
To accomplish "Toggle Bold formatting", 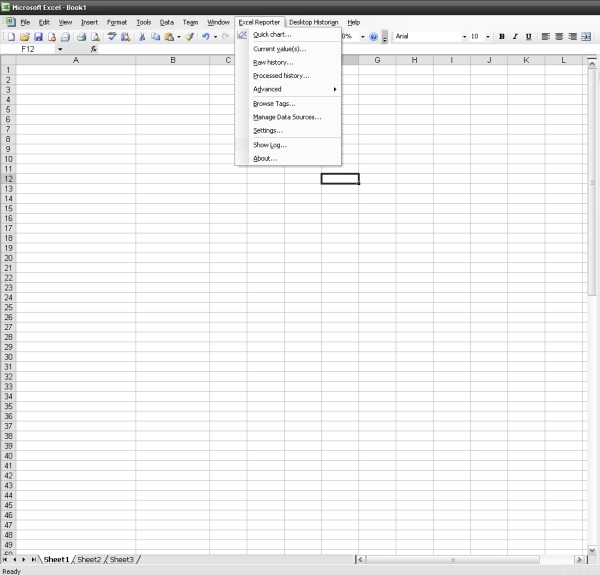I will (502, 37).
